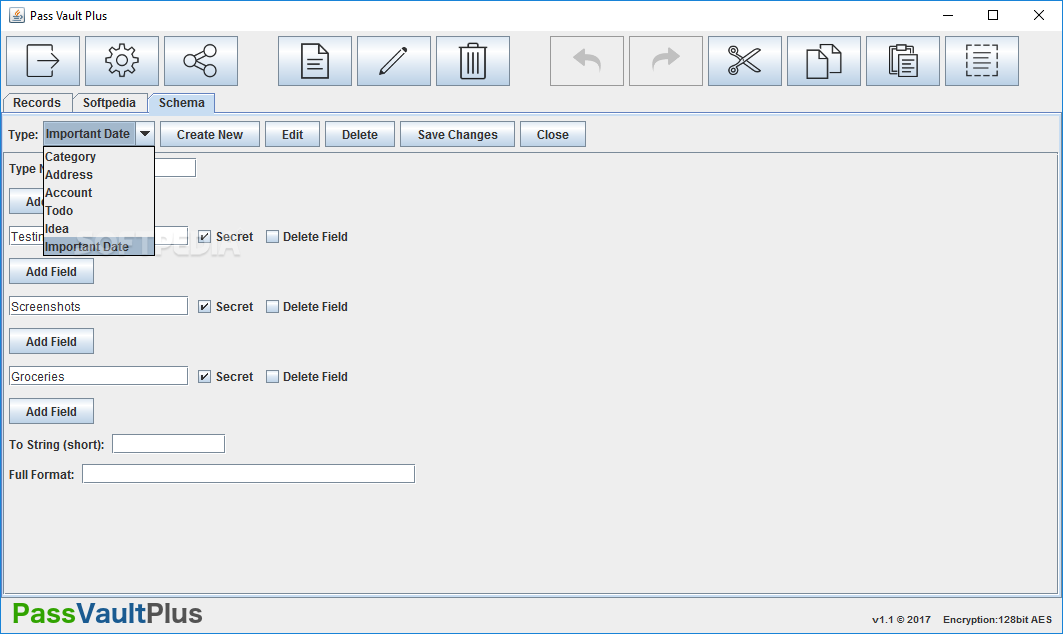
Task: Click the share toolbar icon
Action: [201, 61]
